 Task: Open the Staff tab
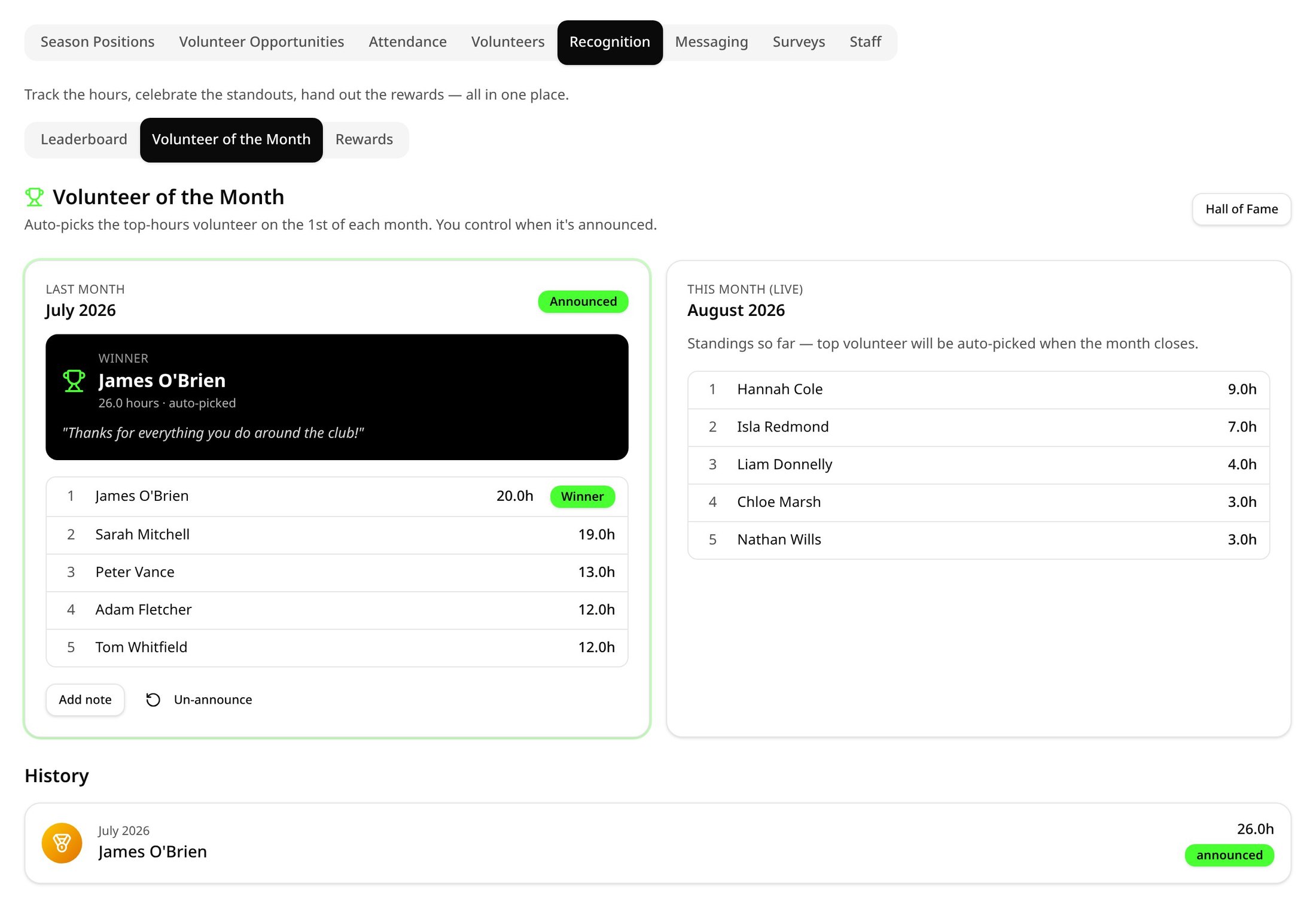point(865,42)
